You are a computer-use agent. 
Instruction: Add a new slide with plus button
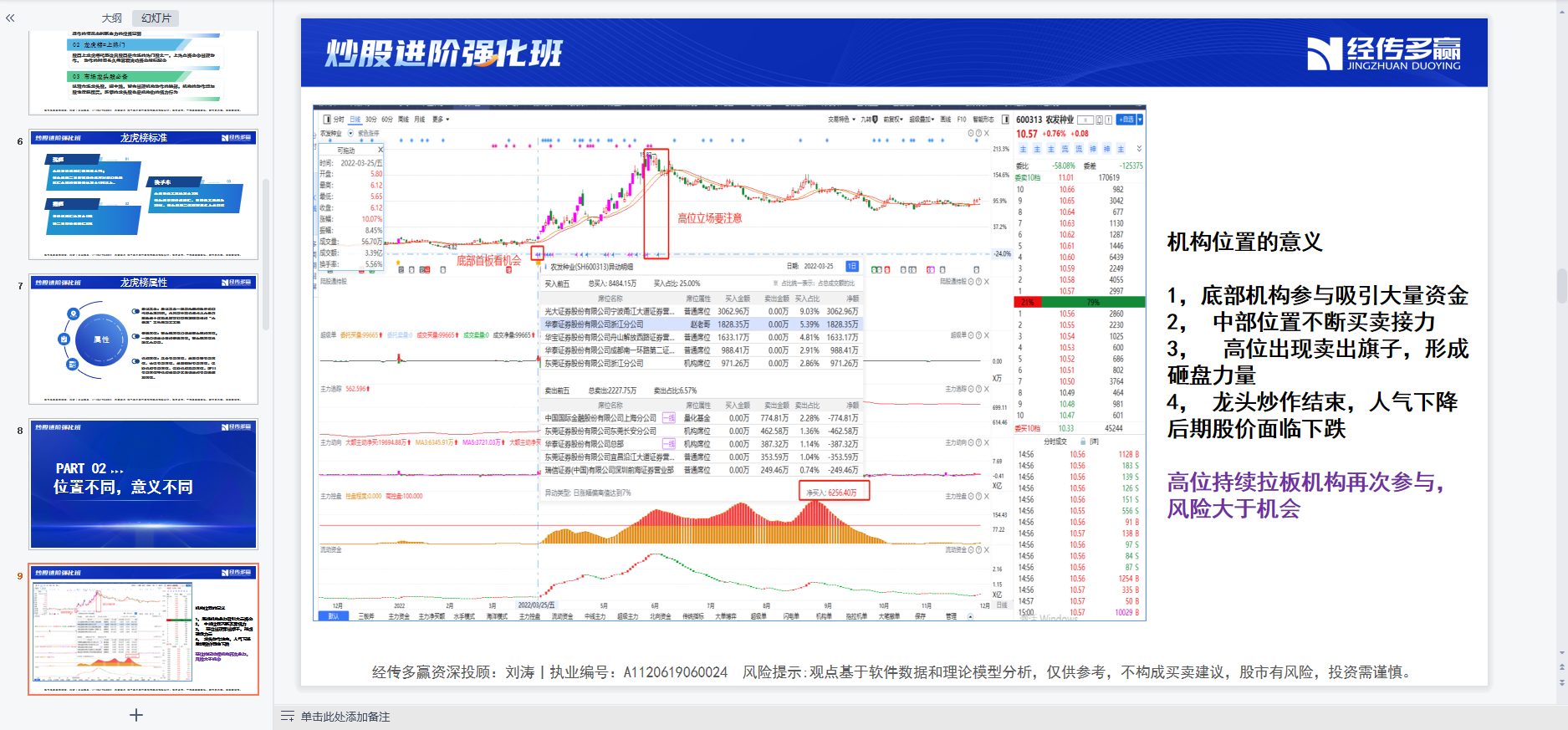tap(136, 715)
